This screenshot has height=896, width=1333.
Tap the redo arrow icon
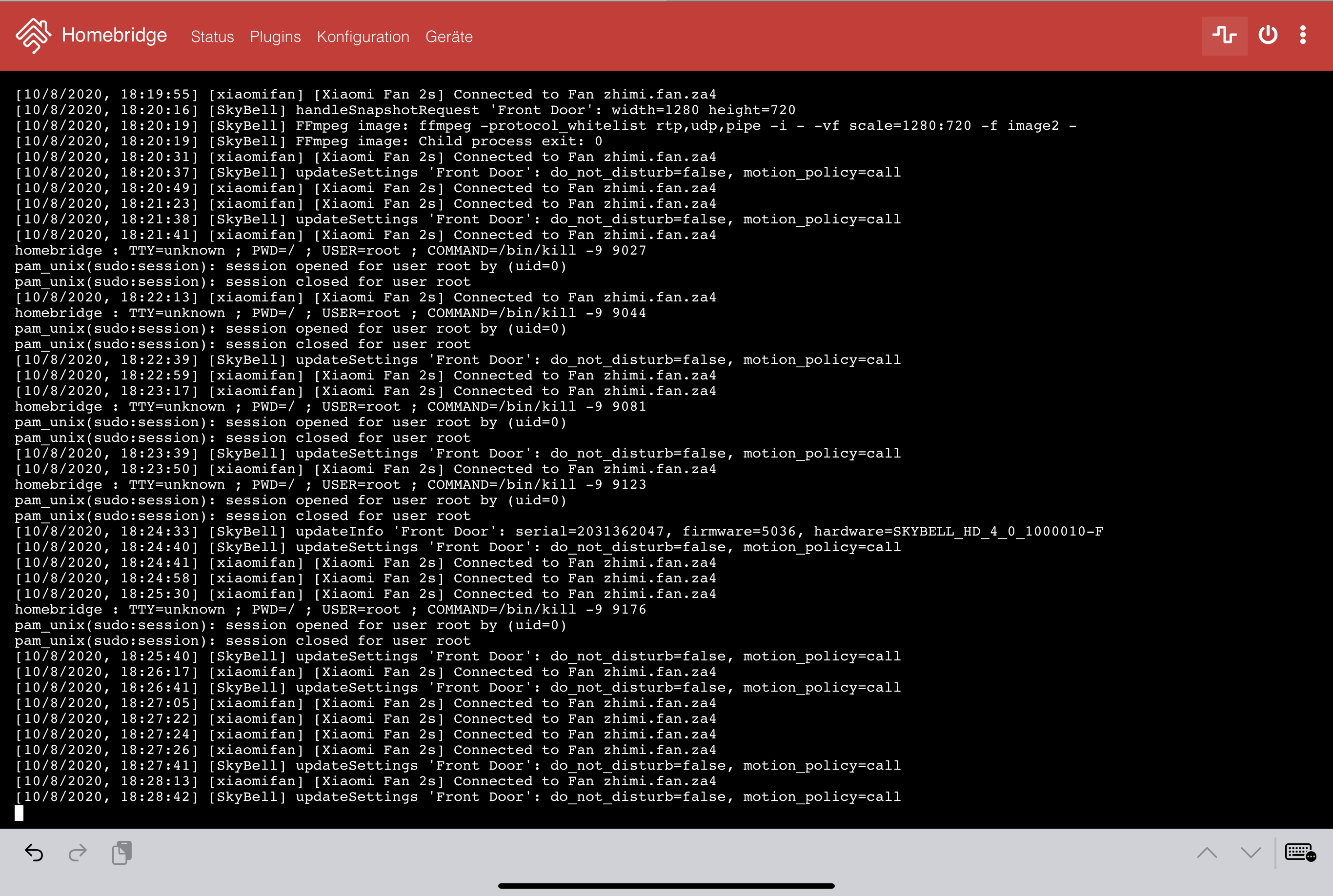coord(78,853)
